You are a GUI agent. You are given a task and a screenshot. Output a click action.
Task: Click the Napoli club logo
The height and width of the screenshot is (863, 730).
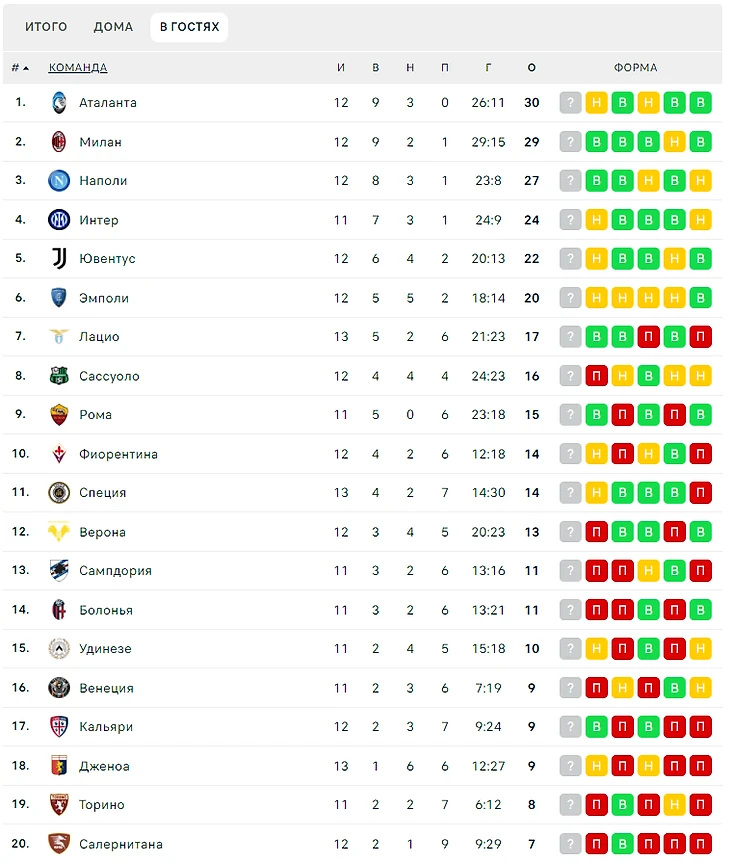(x=59, y=181)
